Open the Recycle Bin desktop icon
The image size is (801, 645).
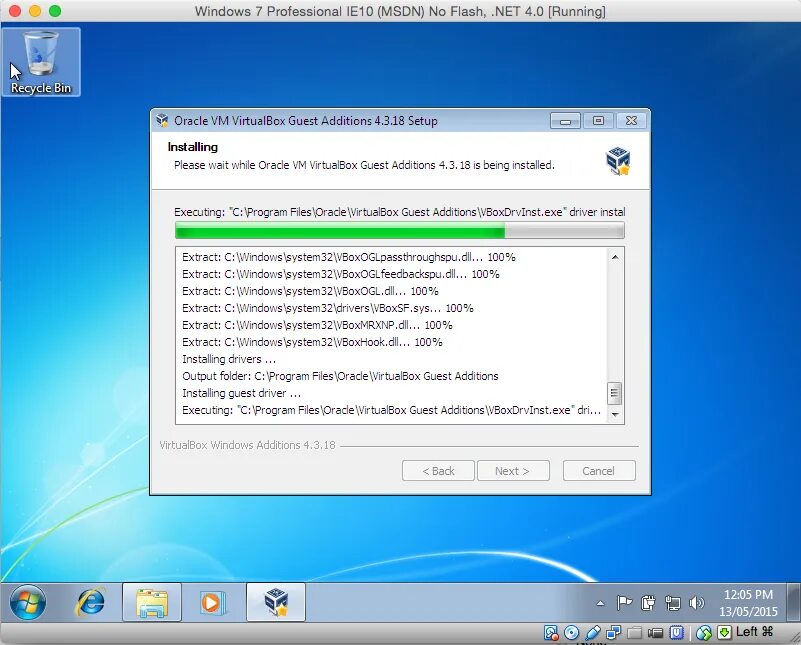coord(41,62)
